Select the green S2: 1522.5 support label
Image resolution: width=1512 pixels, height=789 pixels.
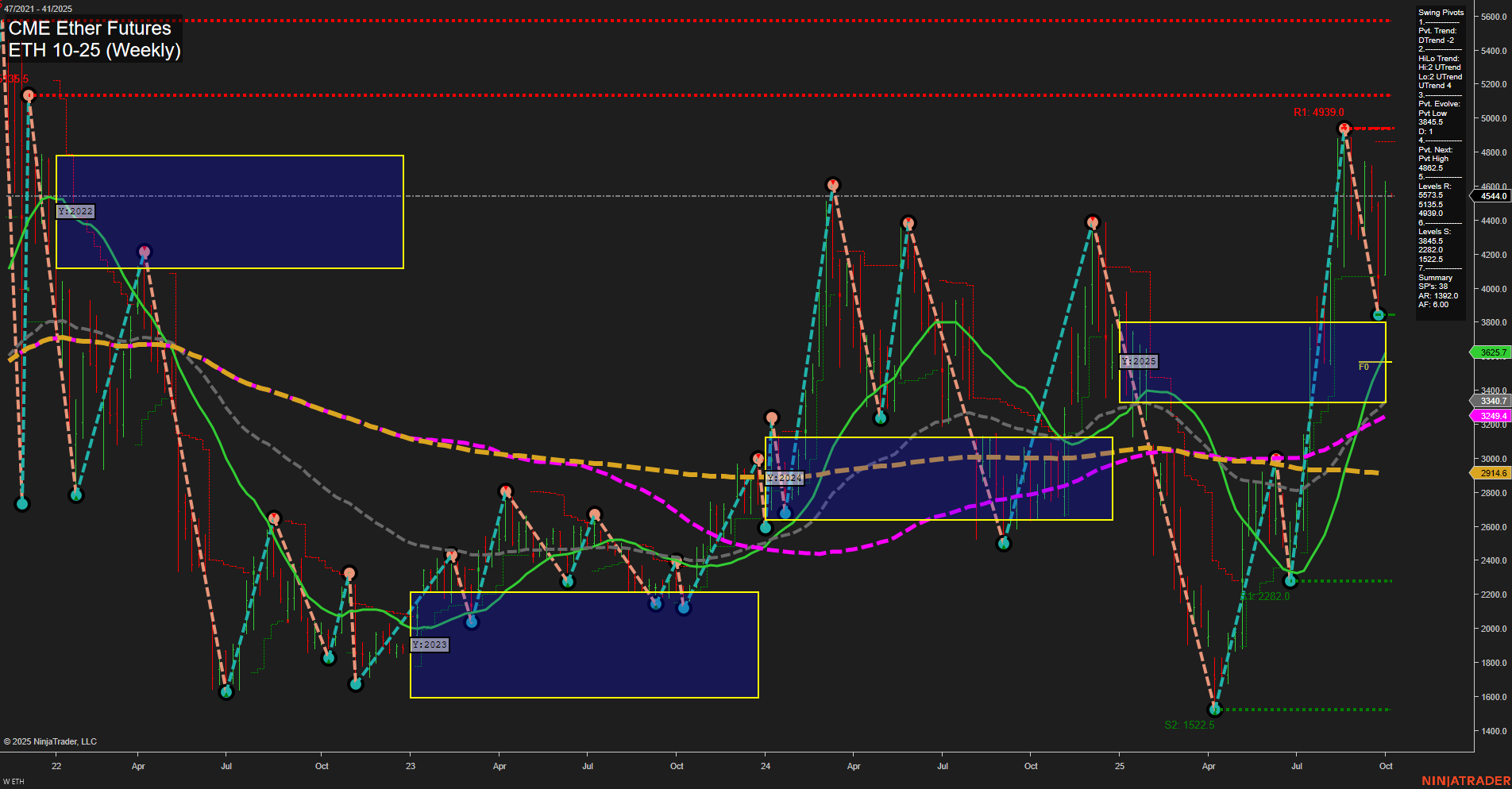pos(1190,724)
